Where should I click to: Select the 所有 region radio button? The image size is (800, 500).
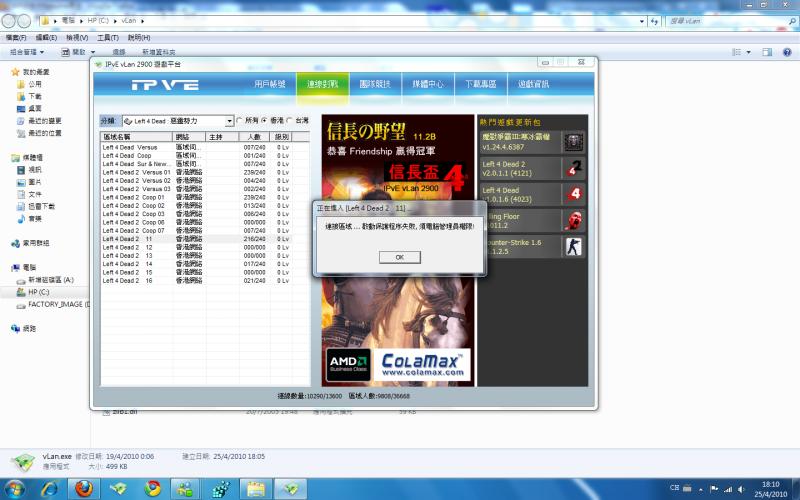point(239,120)
